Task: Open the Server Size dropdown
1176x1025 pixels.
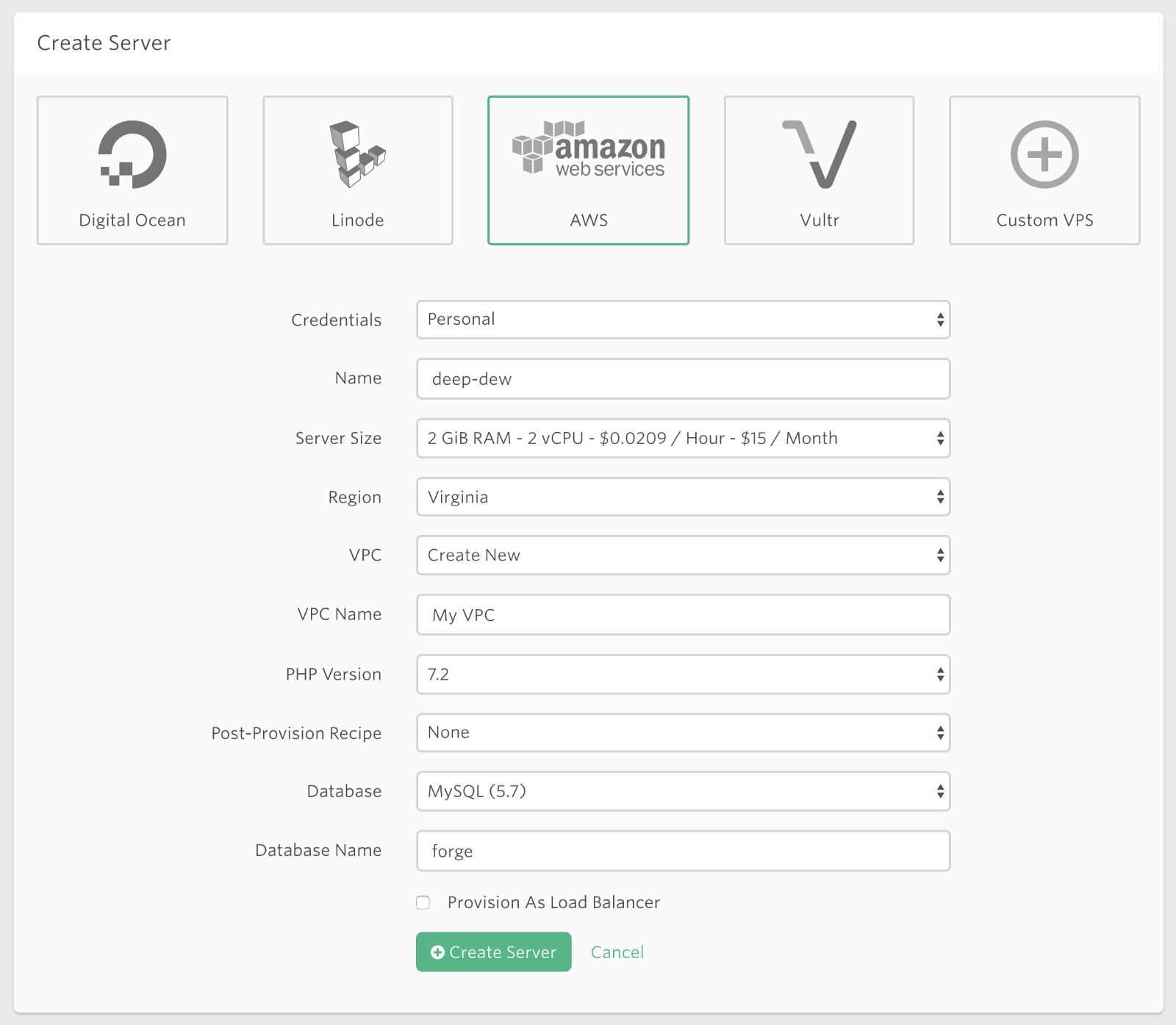Action: 683,439
